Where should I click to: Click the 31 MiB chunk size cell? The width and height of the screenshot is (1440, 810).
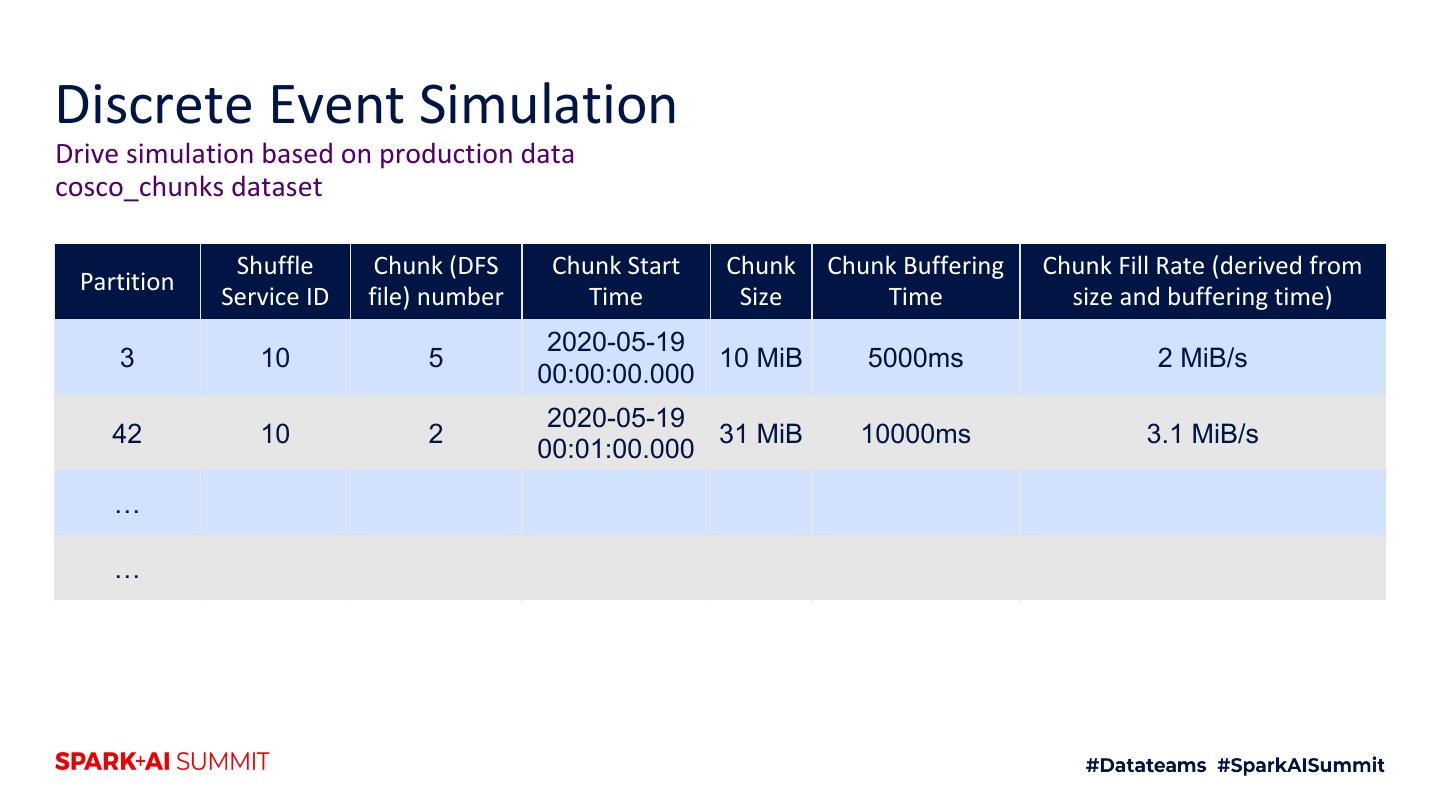pyautogui.click(x=761, y=433)
